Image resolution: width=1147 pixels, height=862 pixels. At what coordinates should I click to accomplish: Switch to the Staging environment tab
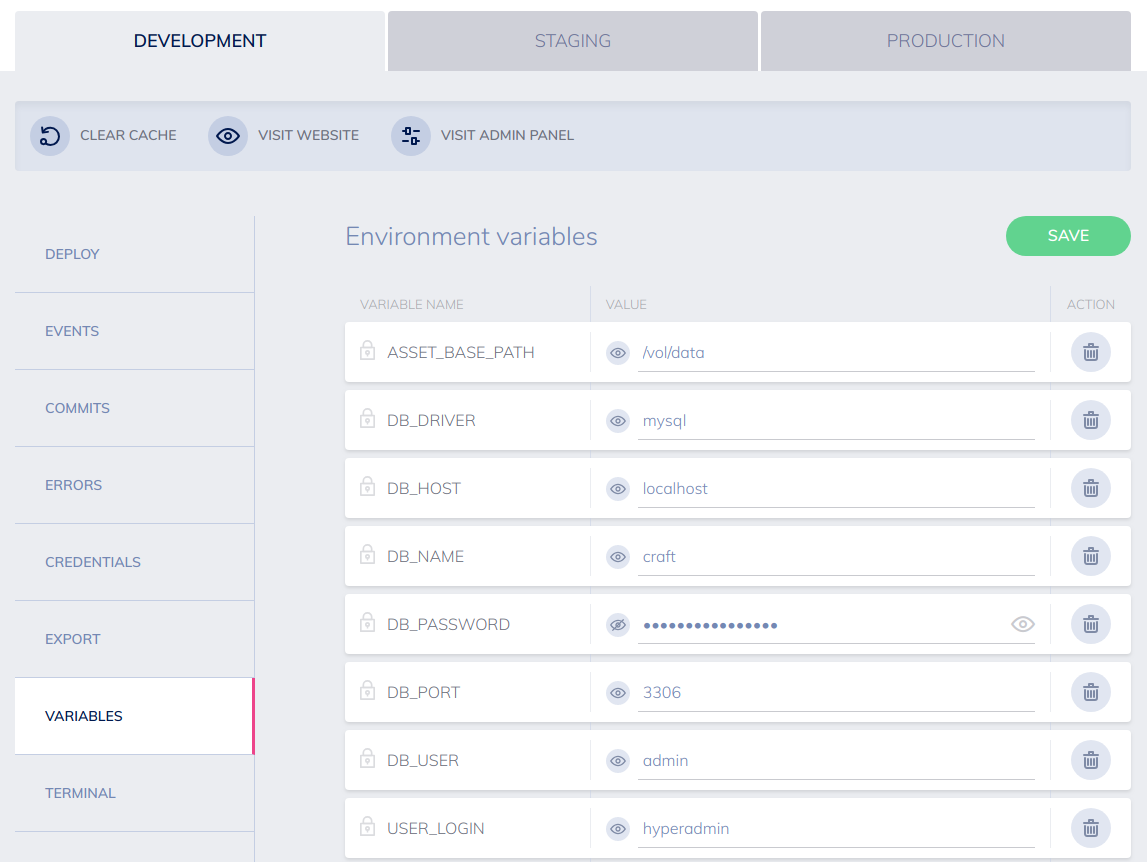(x=573, y=41)
